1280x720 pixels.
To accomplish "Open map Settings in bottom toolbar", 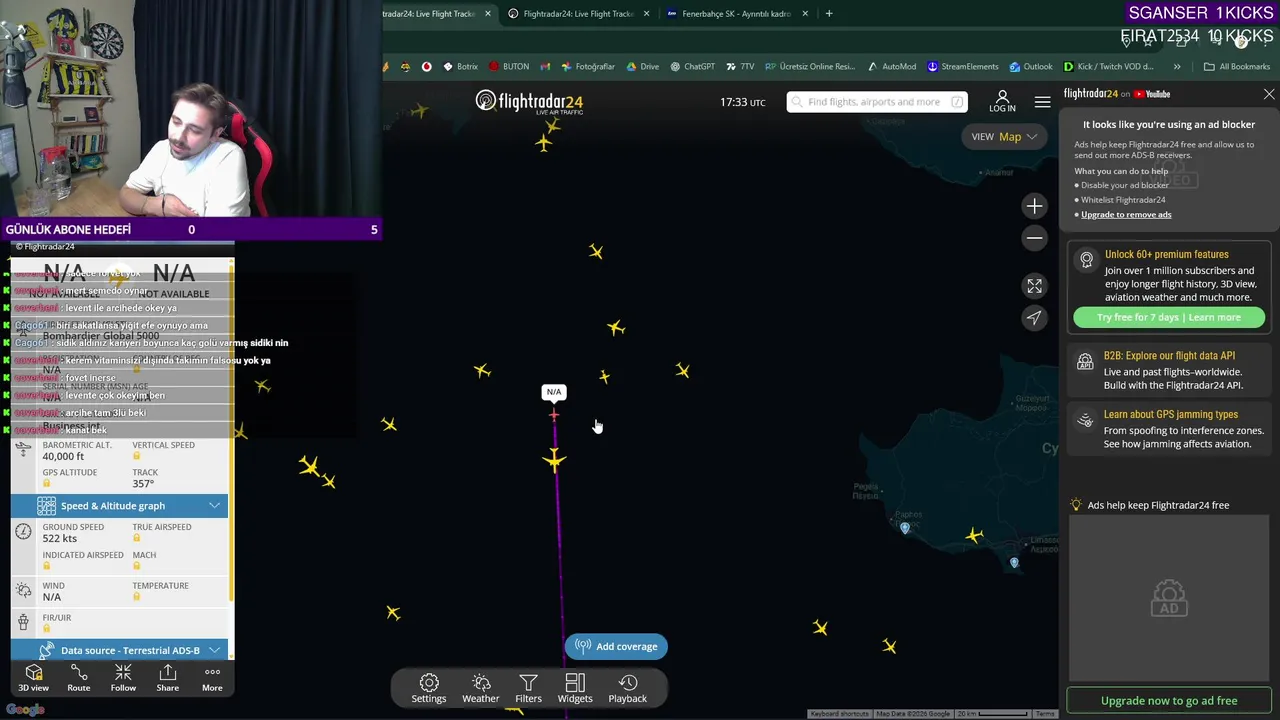I will click(x=428, y=688).
